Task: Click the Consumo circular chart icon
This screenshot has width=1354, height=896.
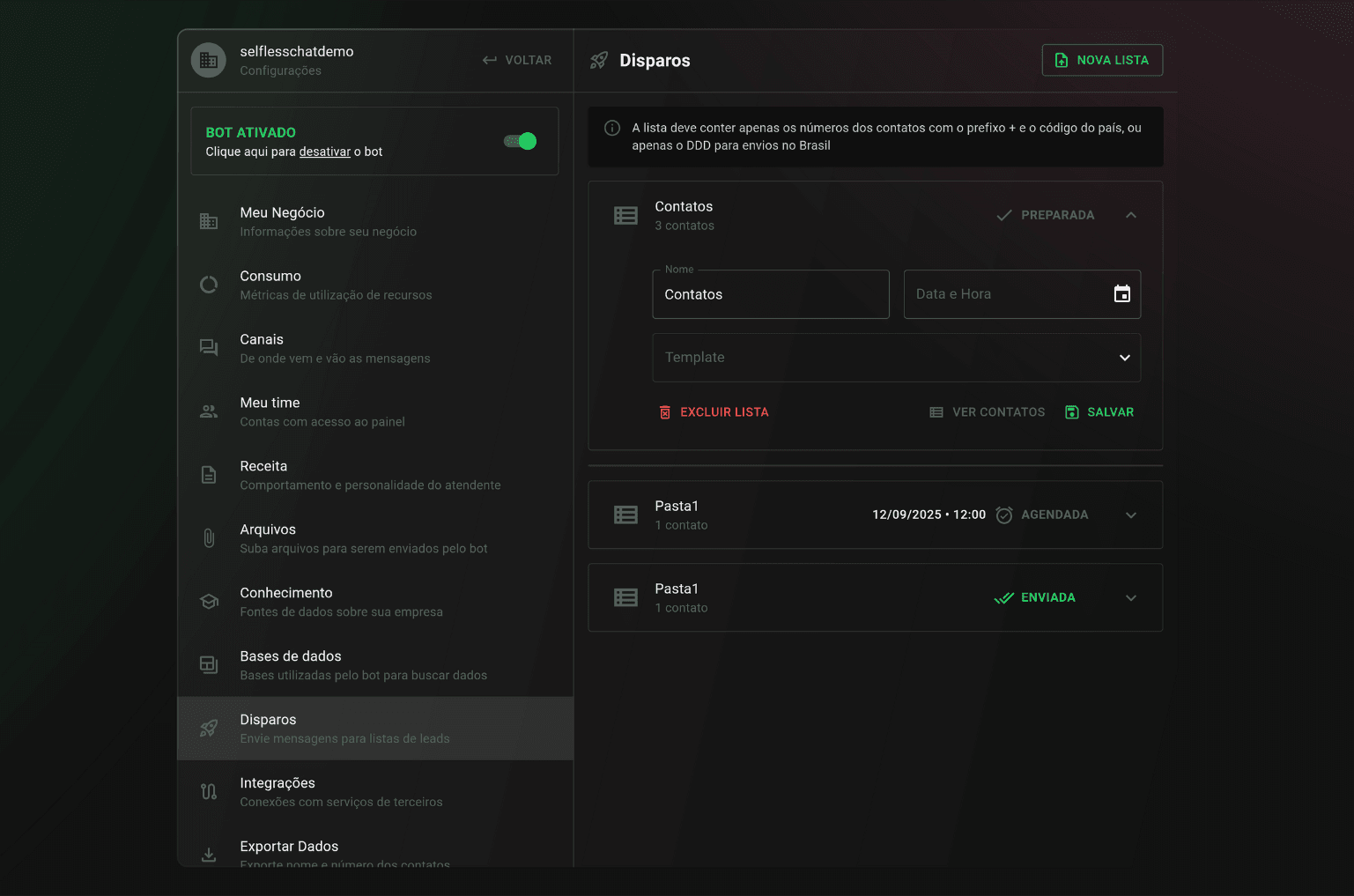Action: coord(209,285)
